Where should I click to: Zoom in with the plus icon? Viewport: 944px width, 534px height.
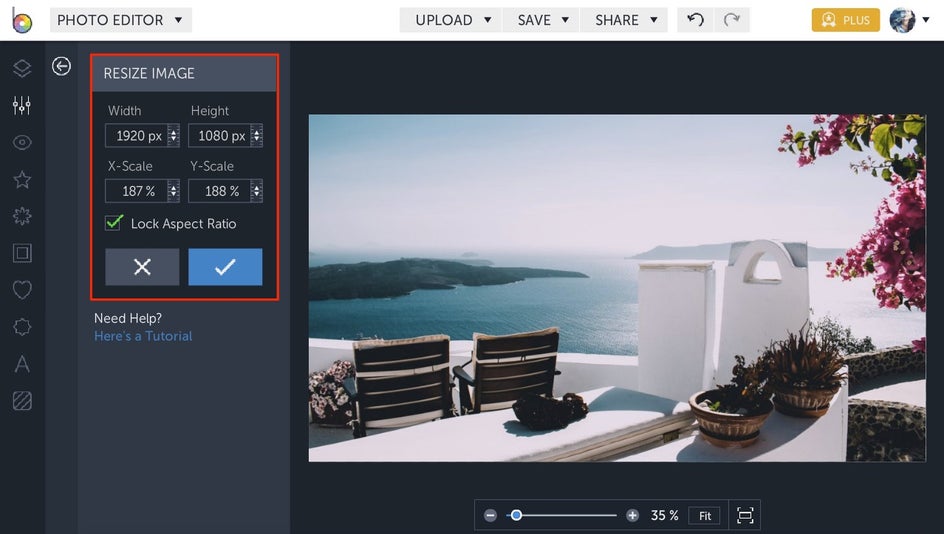pyautogui.click(x=632, y=515)
